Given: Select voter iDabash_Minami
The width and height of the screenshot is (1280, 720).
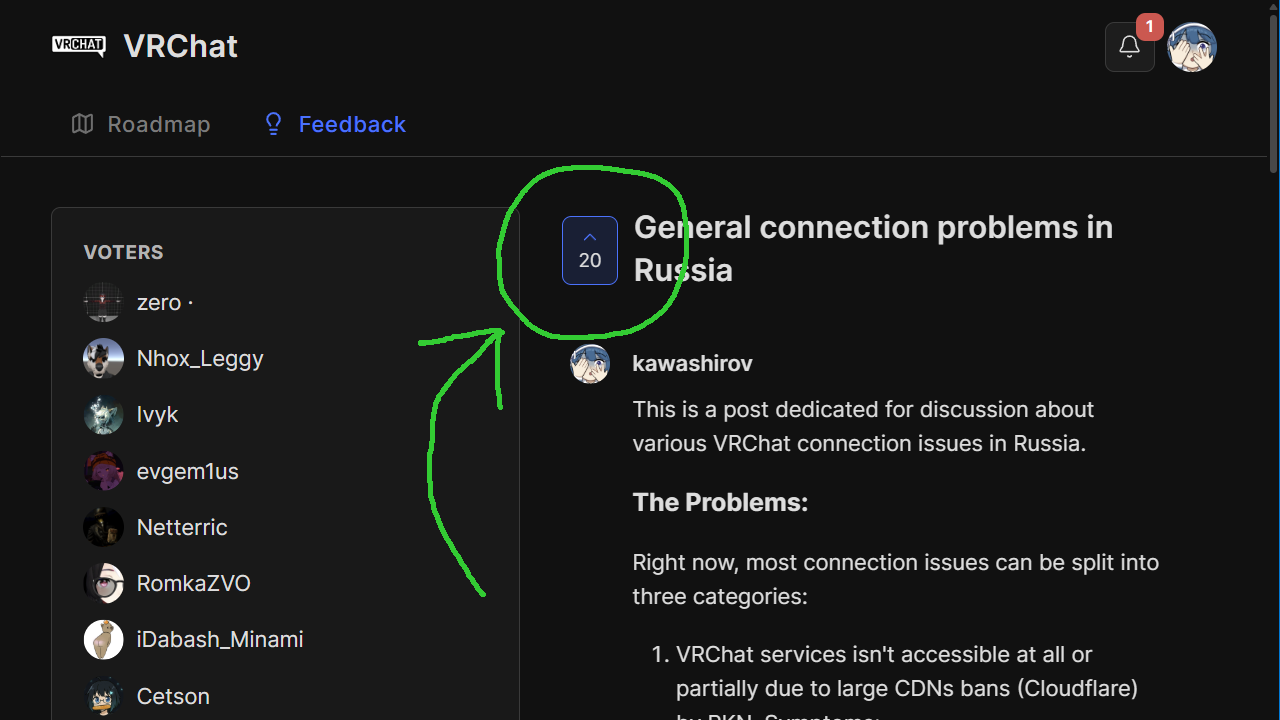Looking at the screenshot, I should tap(219, 639).
